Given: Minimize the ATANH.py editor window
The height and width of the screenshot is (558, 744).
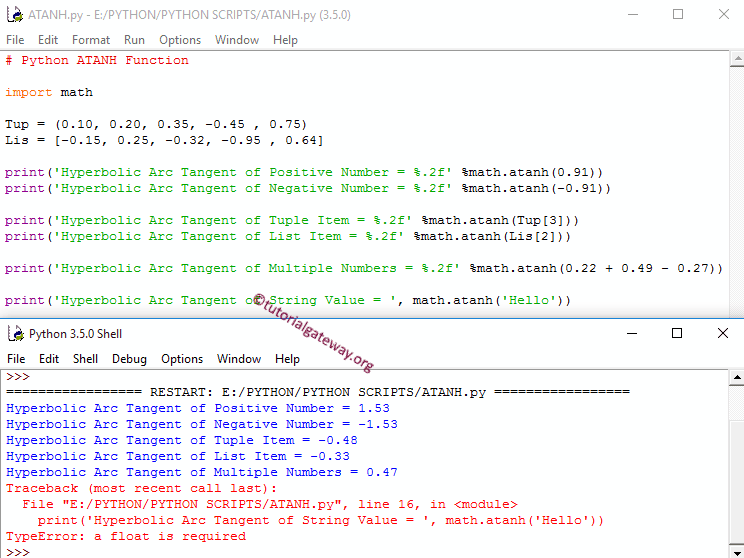Looking at the screenshot, I should pos(632,14).
